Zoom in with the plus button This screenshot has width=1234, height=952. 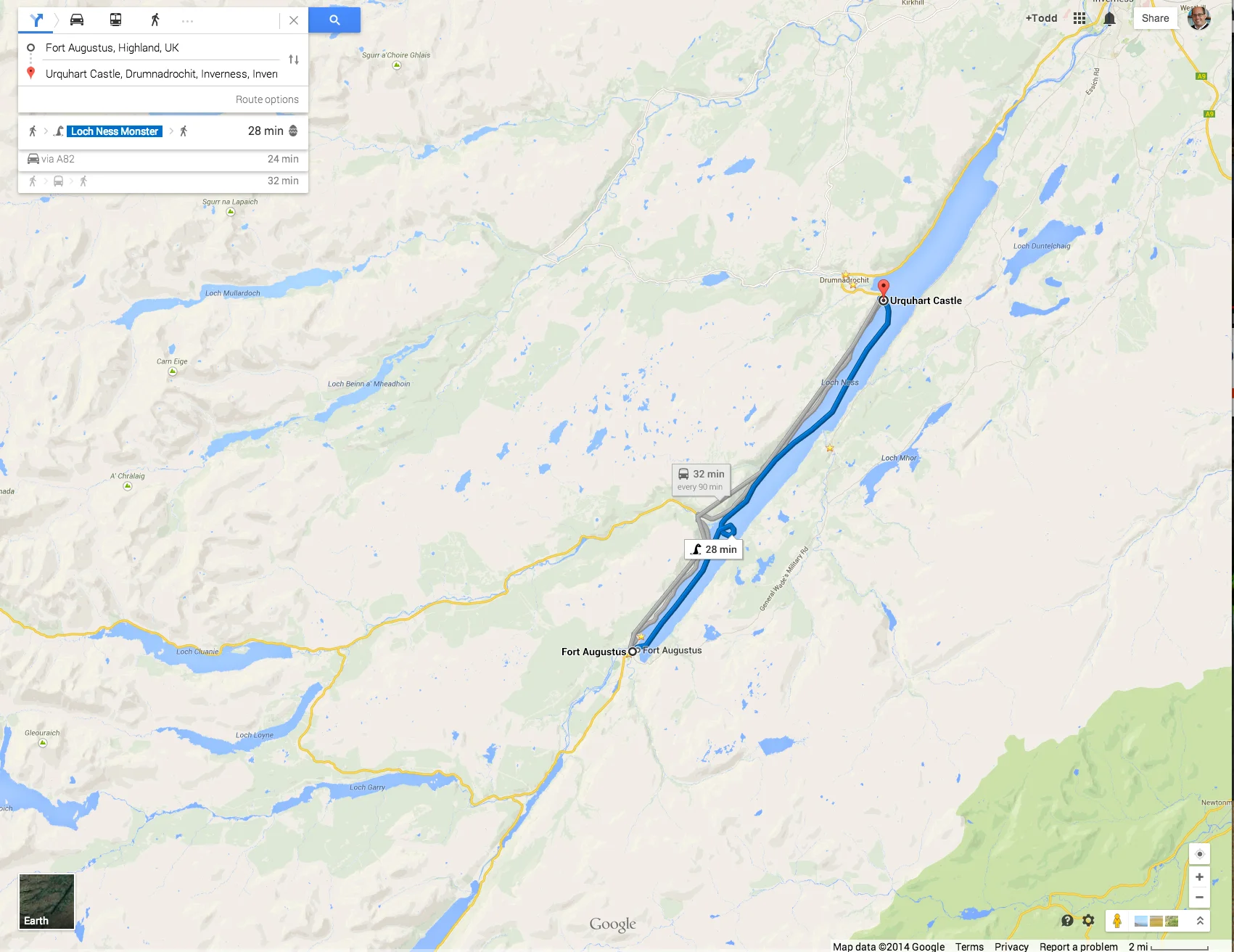click(x=1199, y=877)
